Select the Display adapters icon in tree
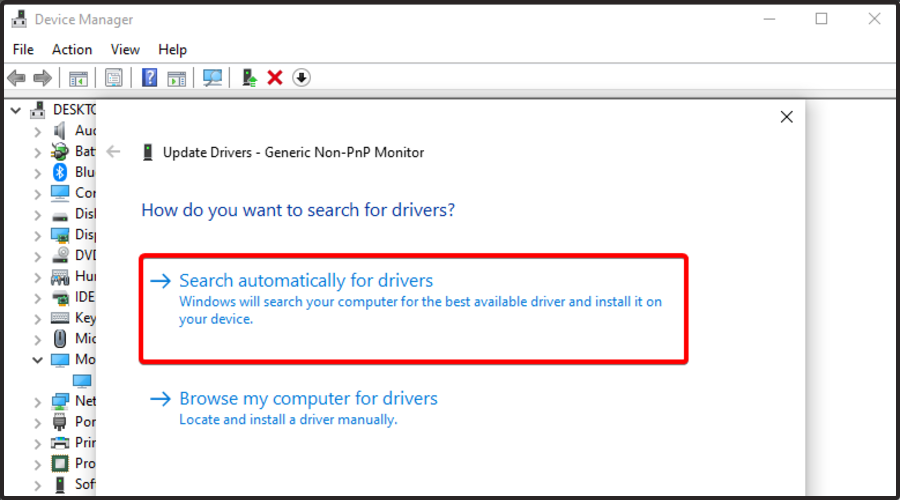The width and height of the screenshot is (900, 500). coord(60,235)
